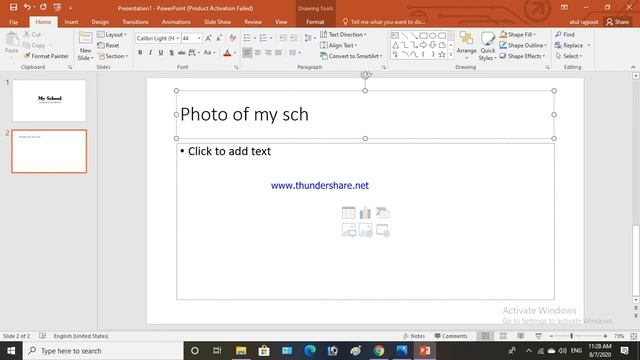Toggle italic formatting
Screen dimensions: 640x360
pos(151,53)
